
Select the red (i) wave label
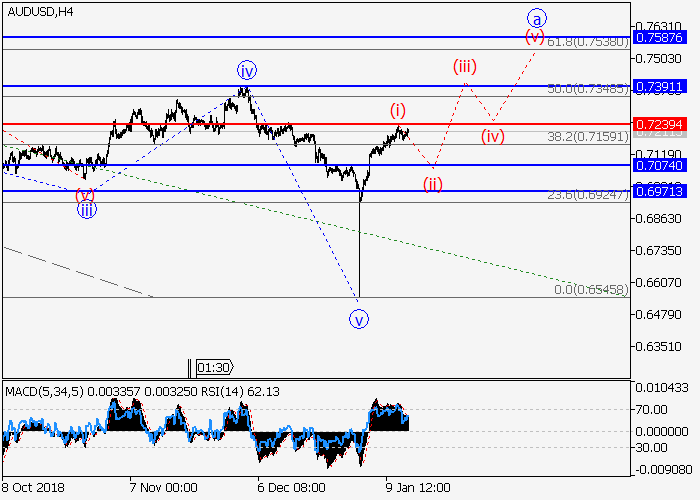pos(398,109)
